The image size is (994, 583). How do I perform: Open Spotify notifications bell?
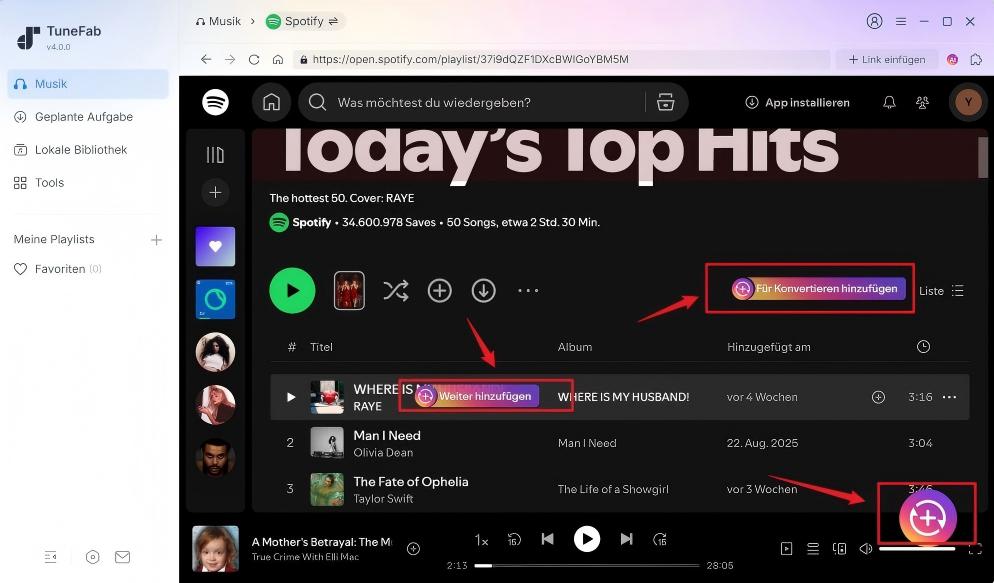pos(888,101)
